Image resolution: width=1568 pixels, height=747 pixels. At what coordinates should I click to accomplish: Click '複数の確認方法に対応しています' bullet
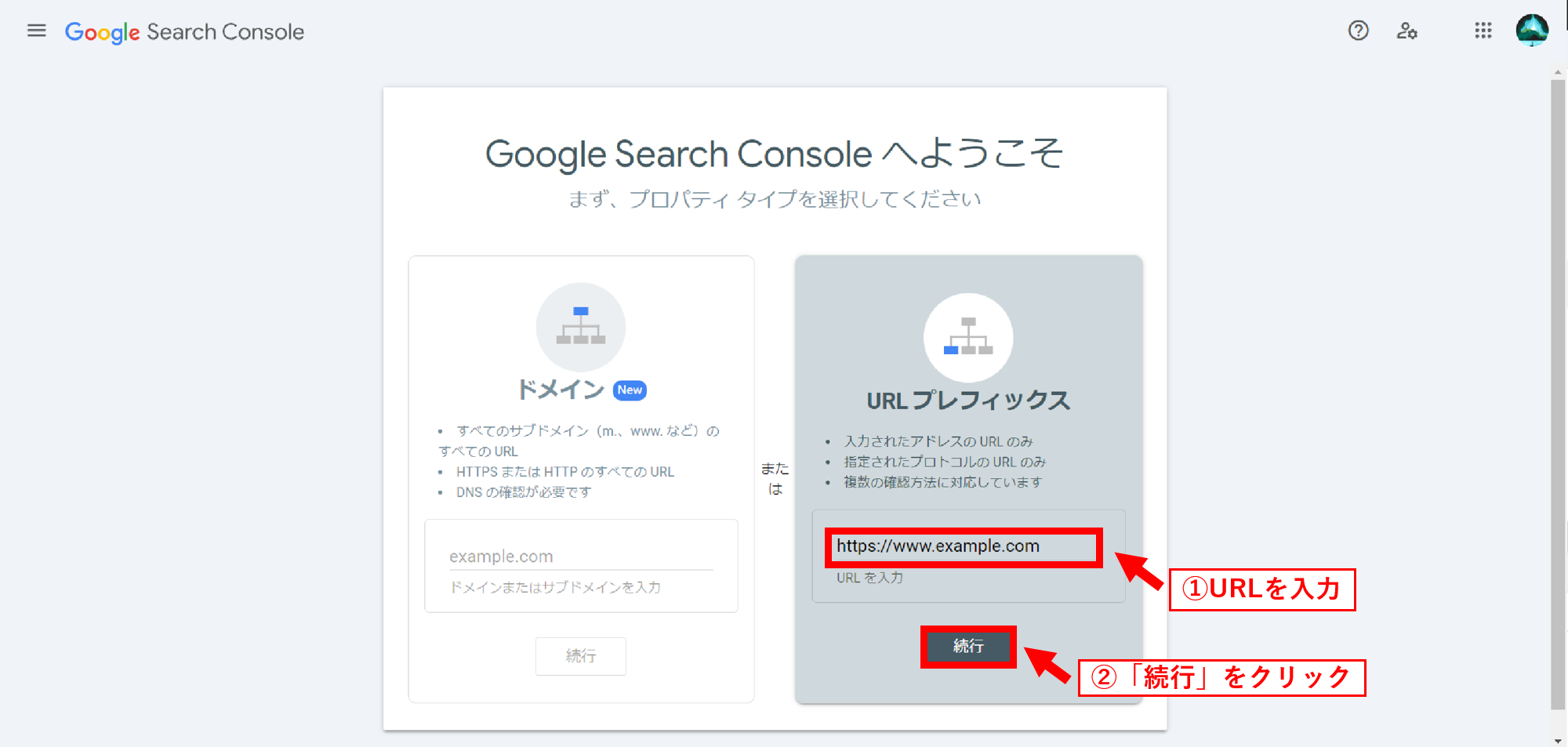[943, 482]
